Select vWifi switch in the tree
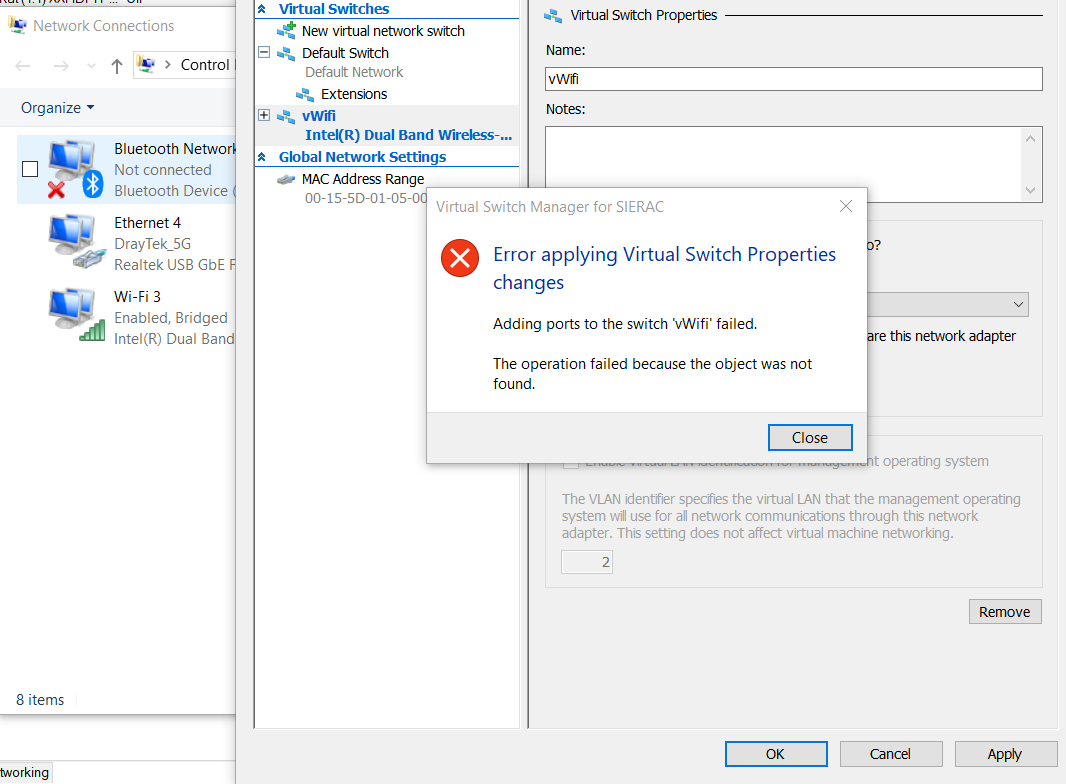Screen dimensions: 1066x784 [x=319, y=116]
